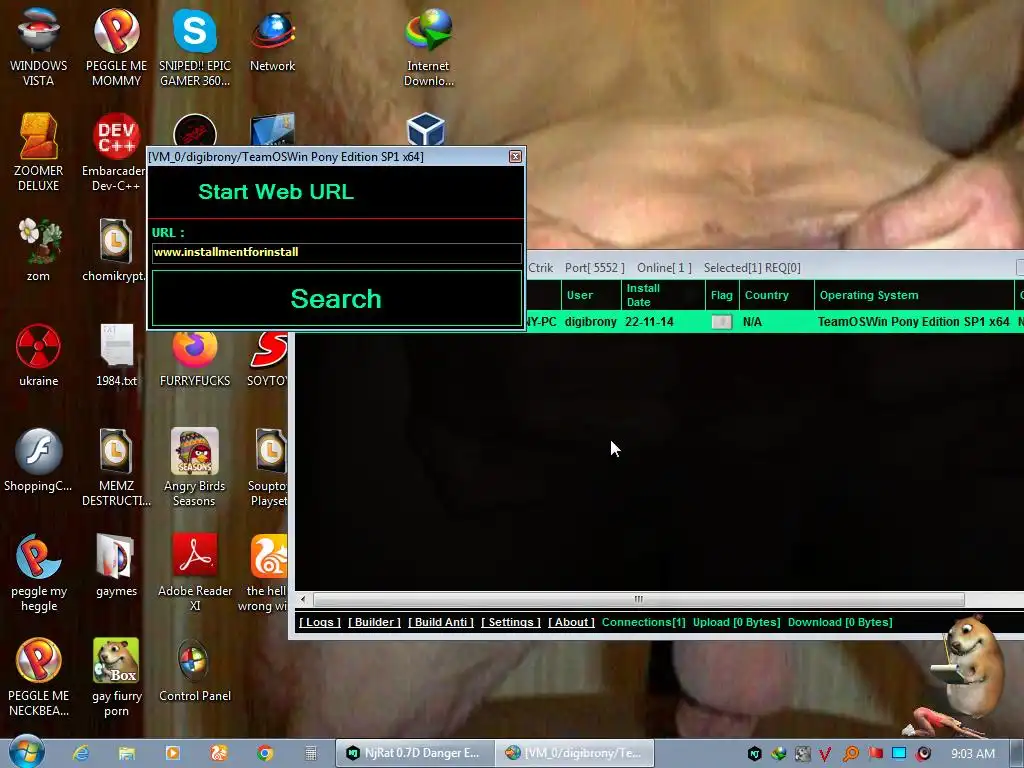Open the Windows Start button
The height and width of the screenshot is (768, 1024).
click(x=26, y=752)
